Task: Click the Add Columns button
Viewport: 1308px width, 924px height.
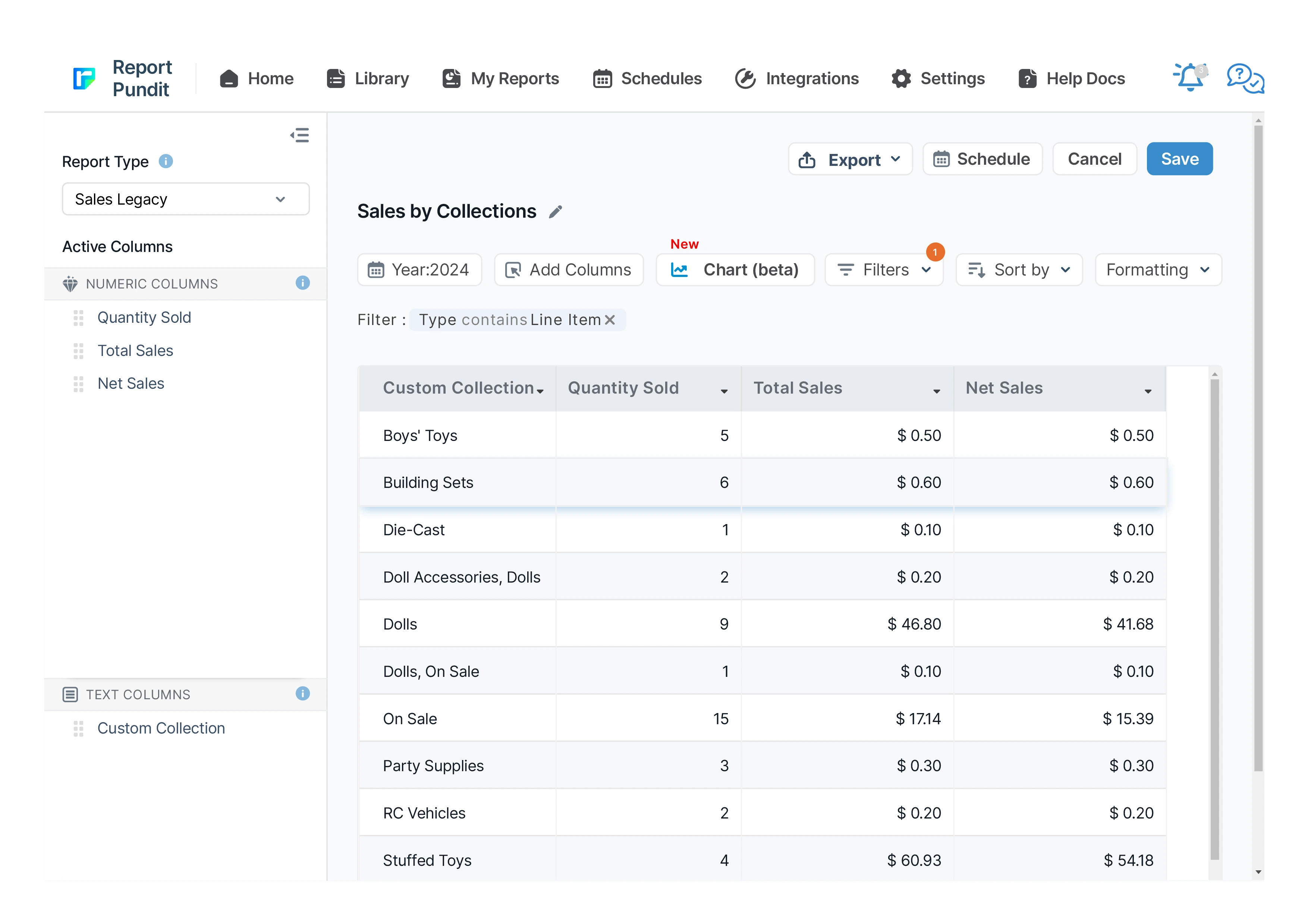Action: [569, 270]
